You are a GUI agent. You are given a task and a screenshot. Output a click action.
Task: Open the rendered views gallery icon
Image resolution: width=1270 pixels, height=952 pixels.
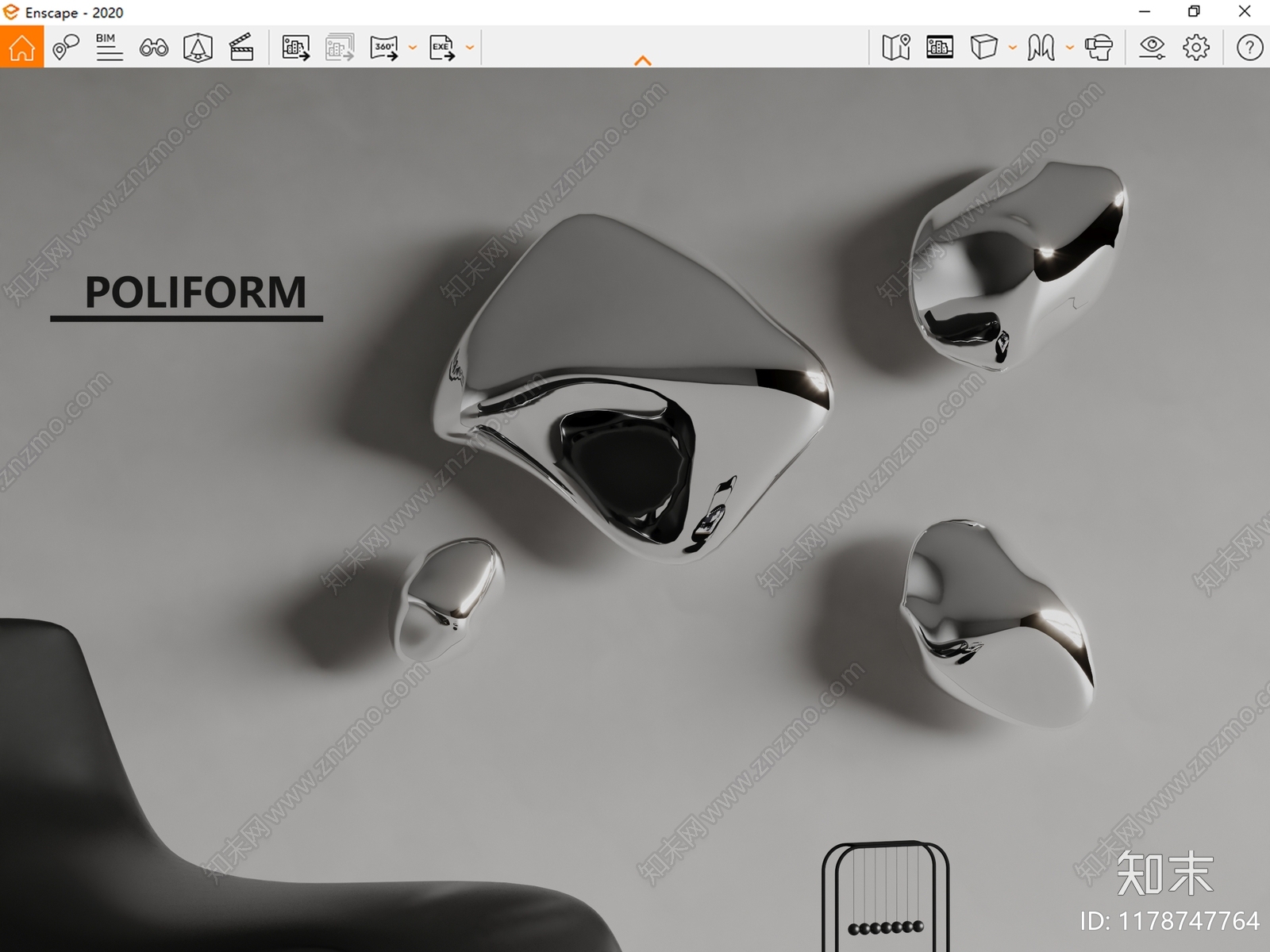(940, 48)
